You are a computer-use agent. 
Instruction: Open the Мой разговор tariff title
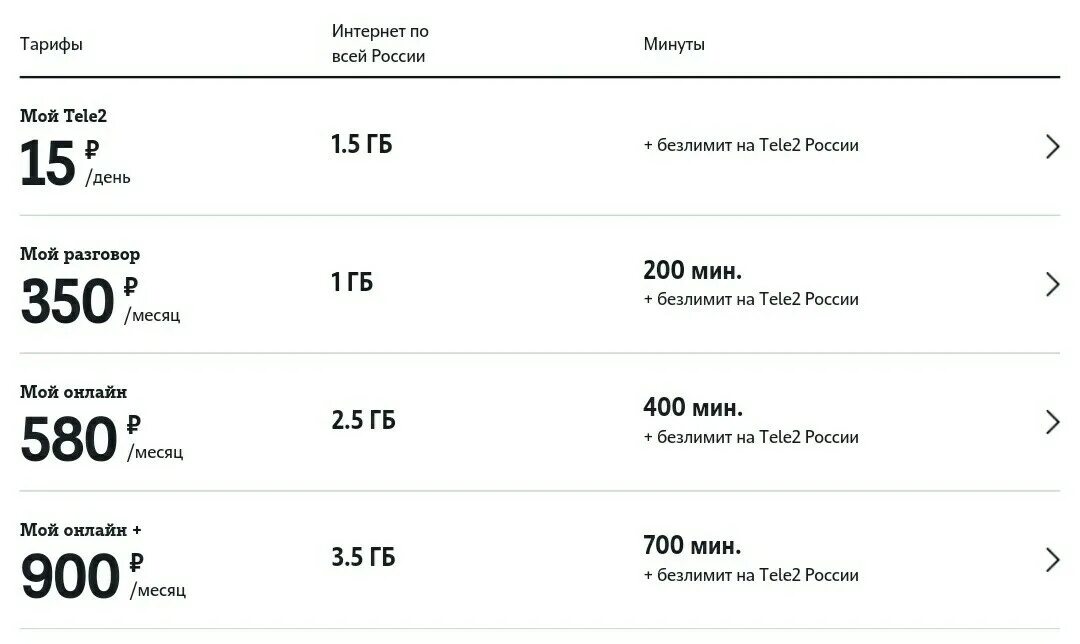coord(80,254)
